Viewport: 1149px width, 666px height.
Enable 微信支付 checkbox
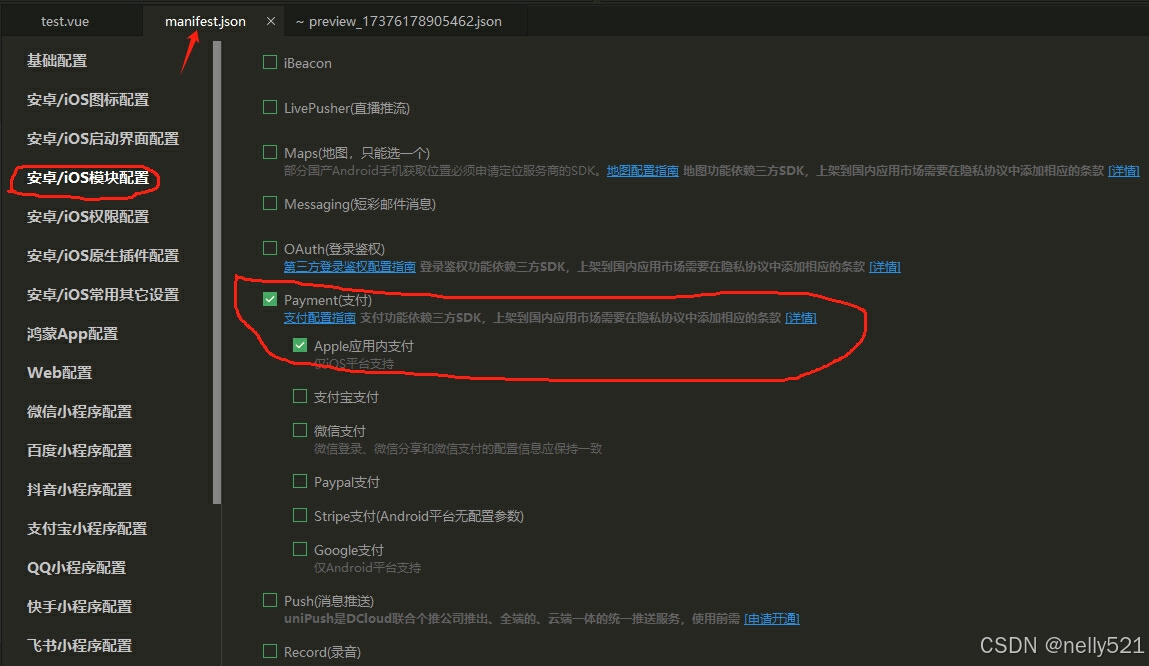tap(300, 430)
